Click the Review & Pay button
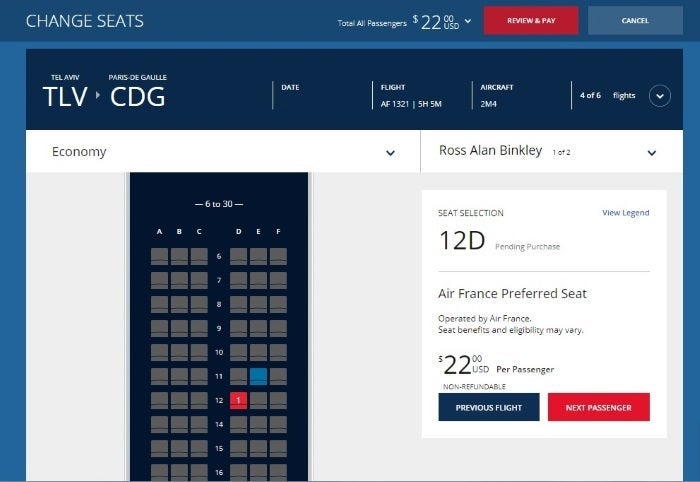 pos(531,21)
